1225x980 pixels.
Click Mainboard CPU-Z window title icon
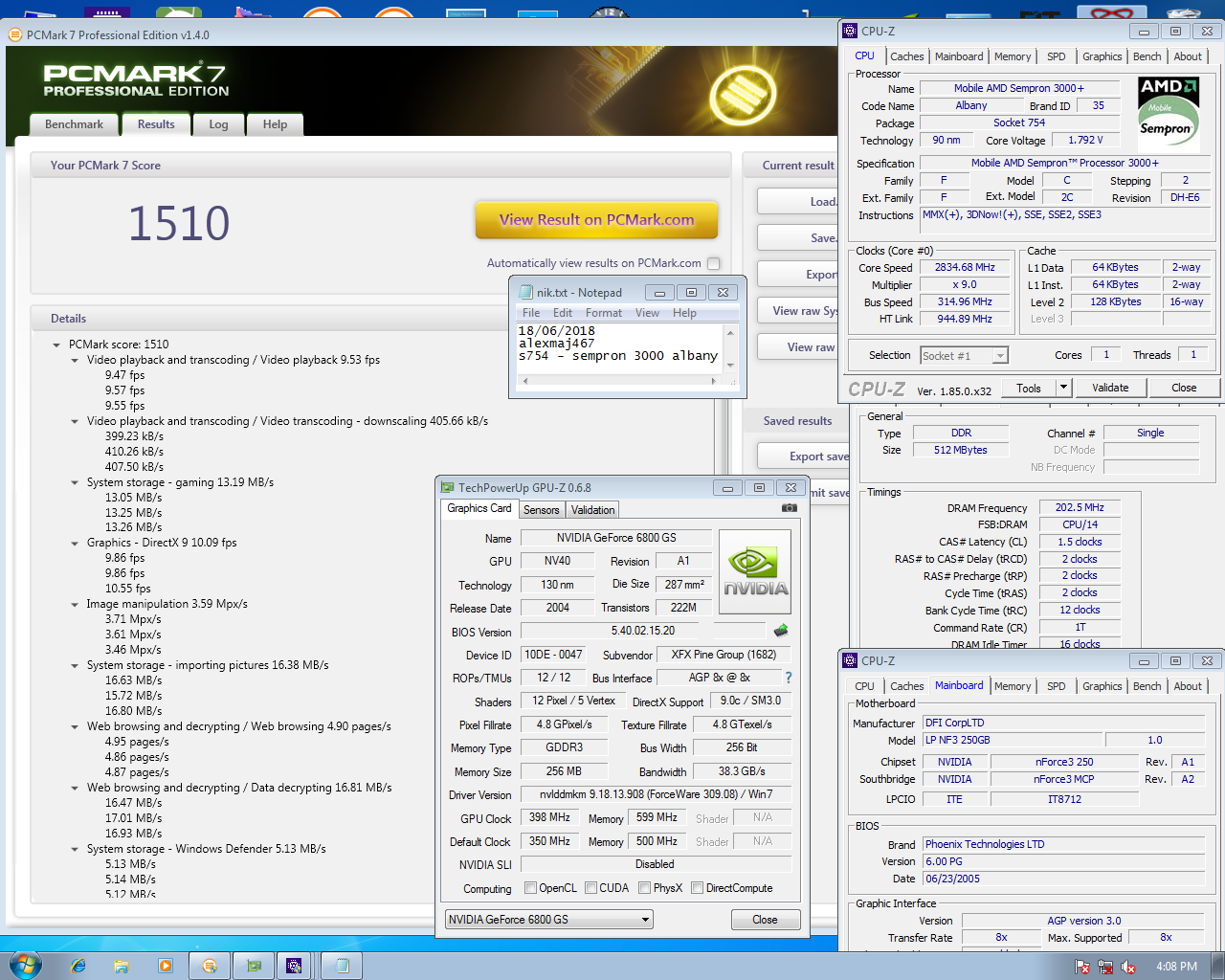pyautogui.click(x=850, y=660)
